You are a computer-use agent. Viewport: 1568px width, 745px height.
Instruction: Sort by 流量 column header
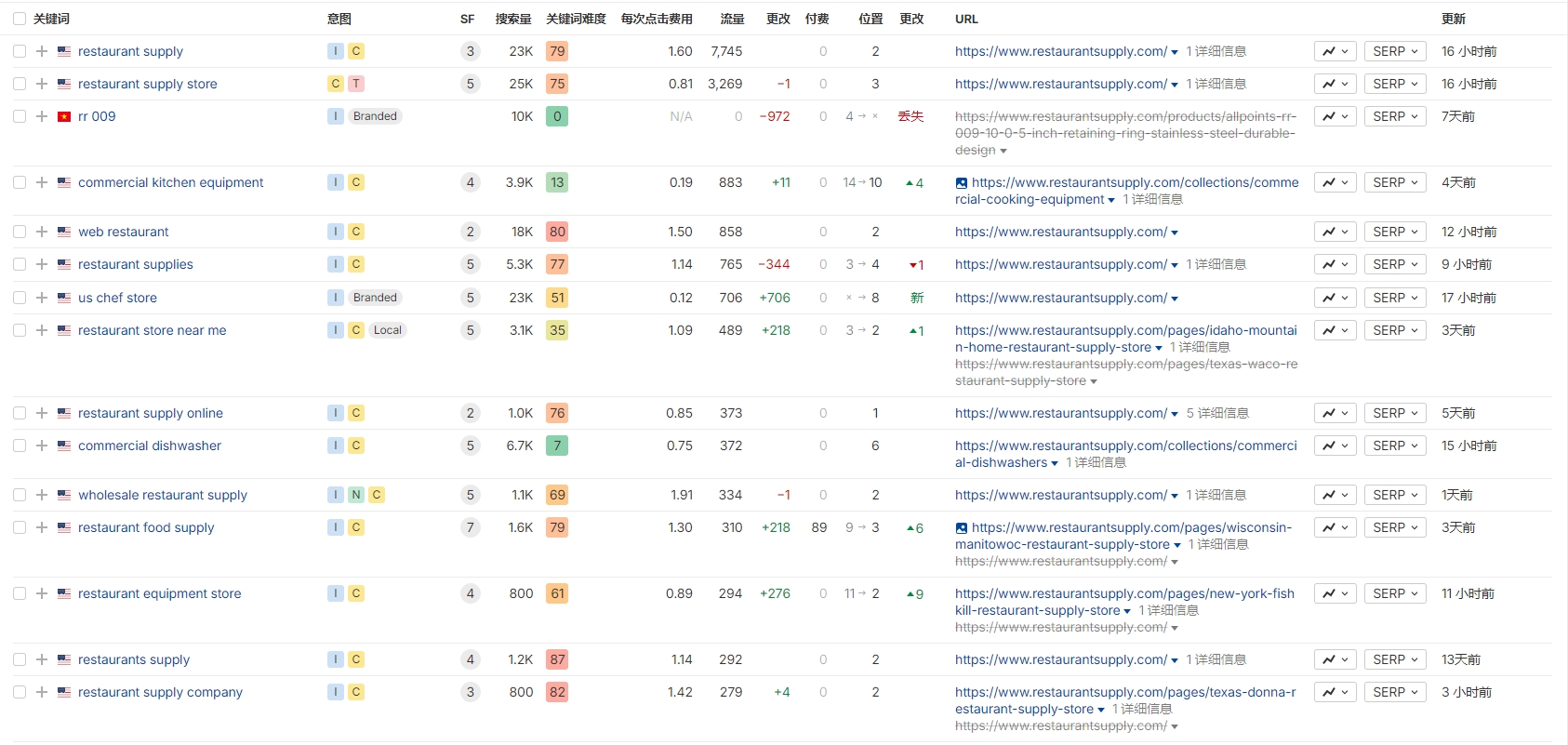pyautogui.click(x=732, y=19)
